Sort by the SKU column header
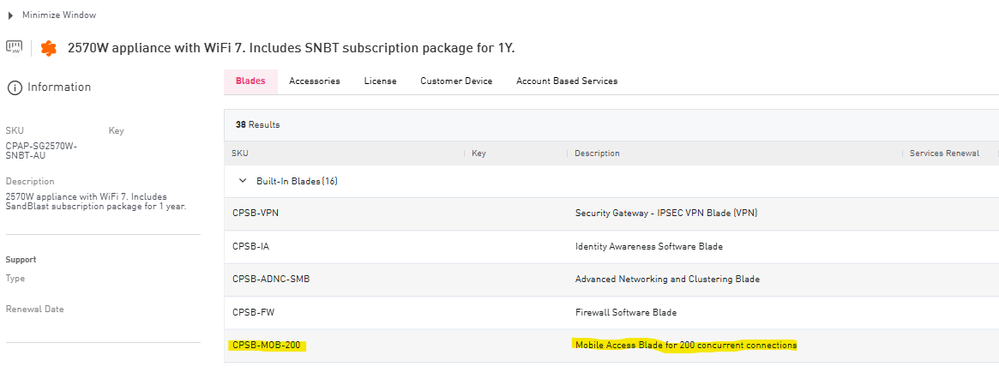 click(240, 154)
